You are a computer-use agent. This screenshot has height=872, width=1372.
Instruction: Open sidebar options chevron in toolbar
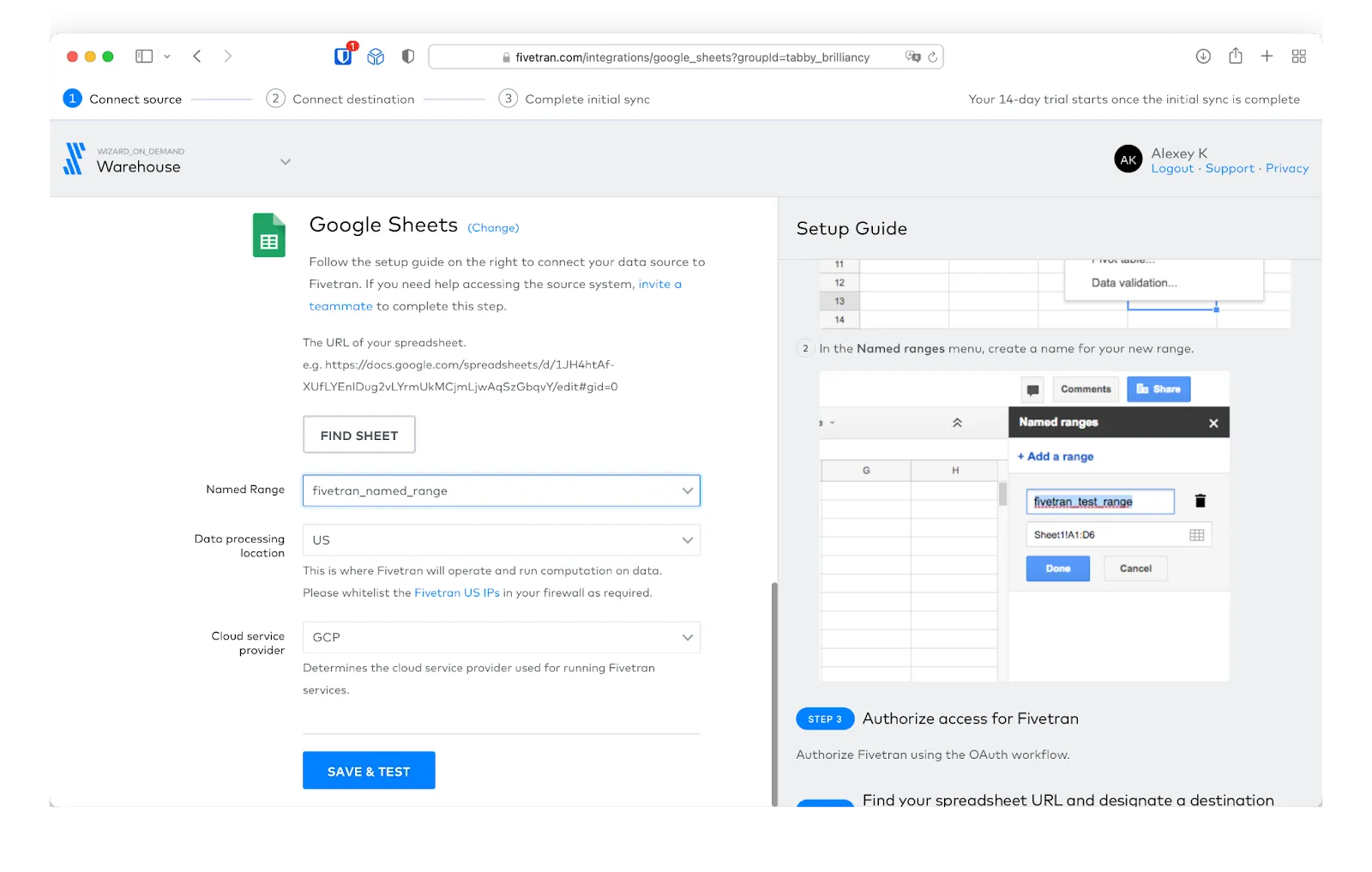point(167,57)
